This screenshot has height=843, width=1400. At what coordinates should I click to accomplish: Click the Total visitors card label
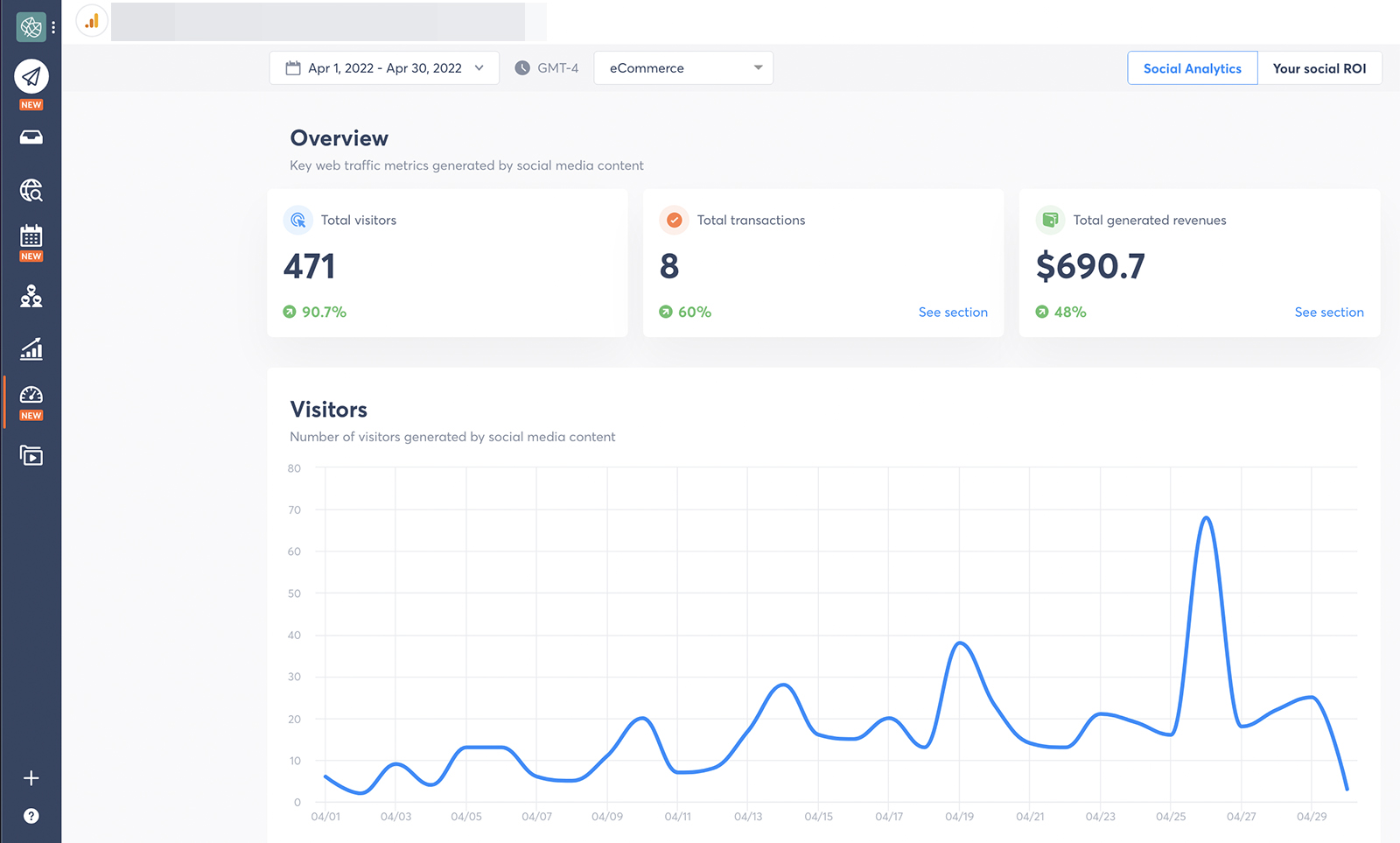pyautogui.click(x=359, y=220)
